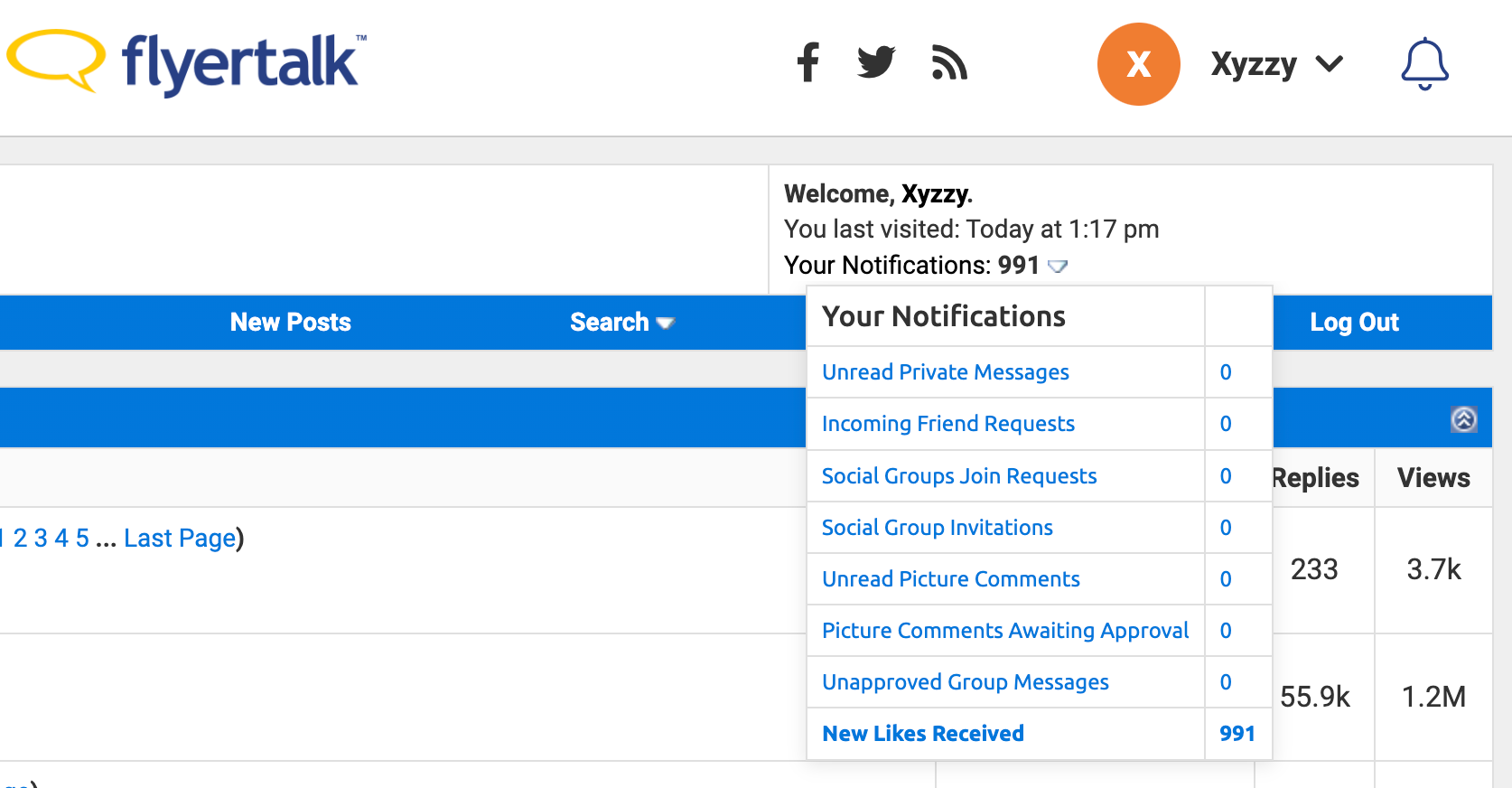Collapse the forum section with the arrow icon
This screenshot has height=788, width=1512.
point(1463,419)
